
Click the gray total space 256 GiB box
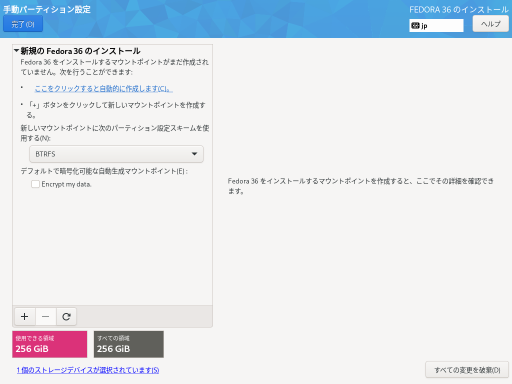point(129,344)
